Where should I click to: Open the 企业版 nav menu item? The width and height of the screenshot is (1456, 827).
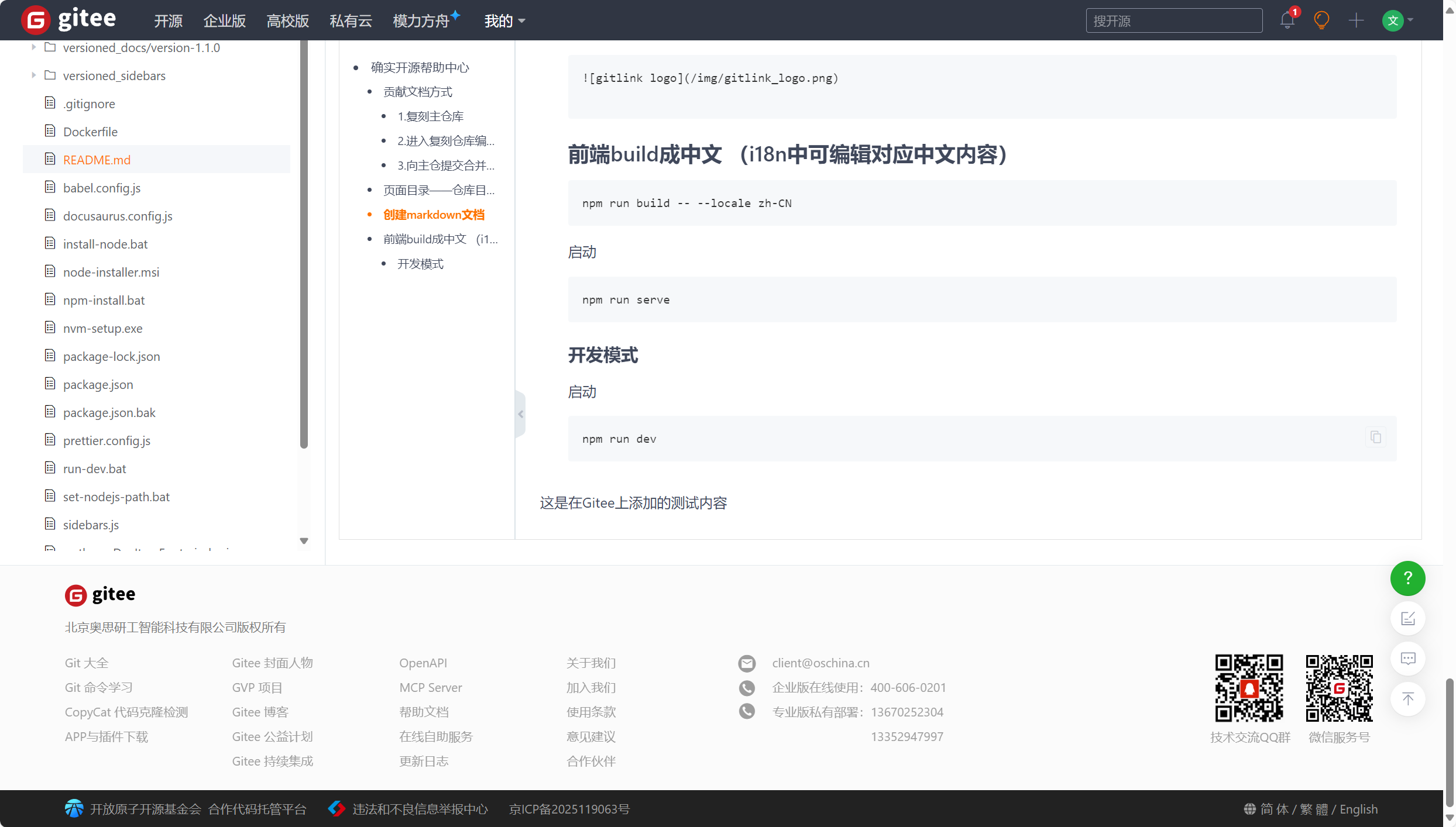pos(225,21)
